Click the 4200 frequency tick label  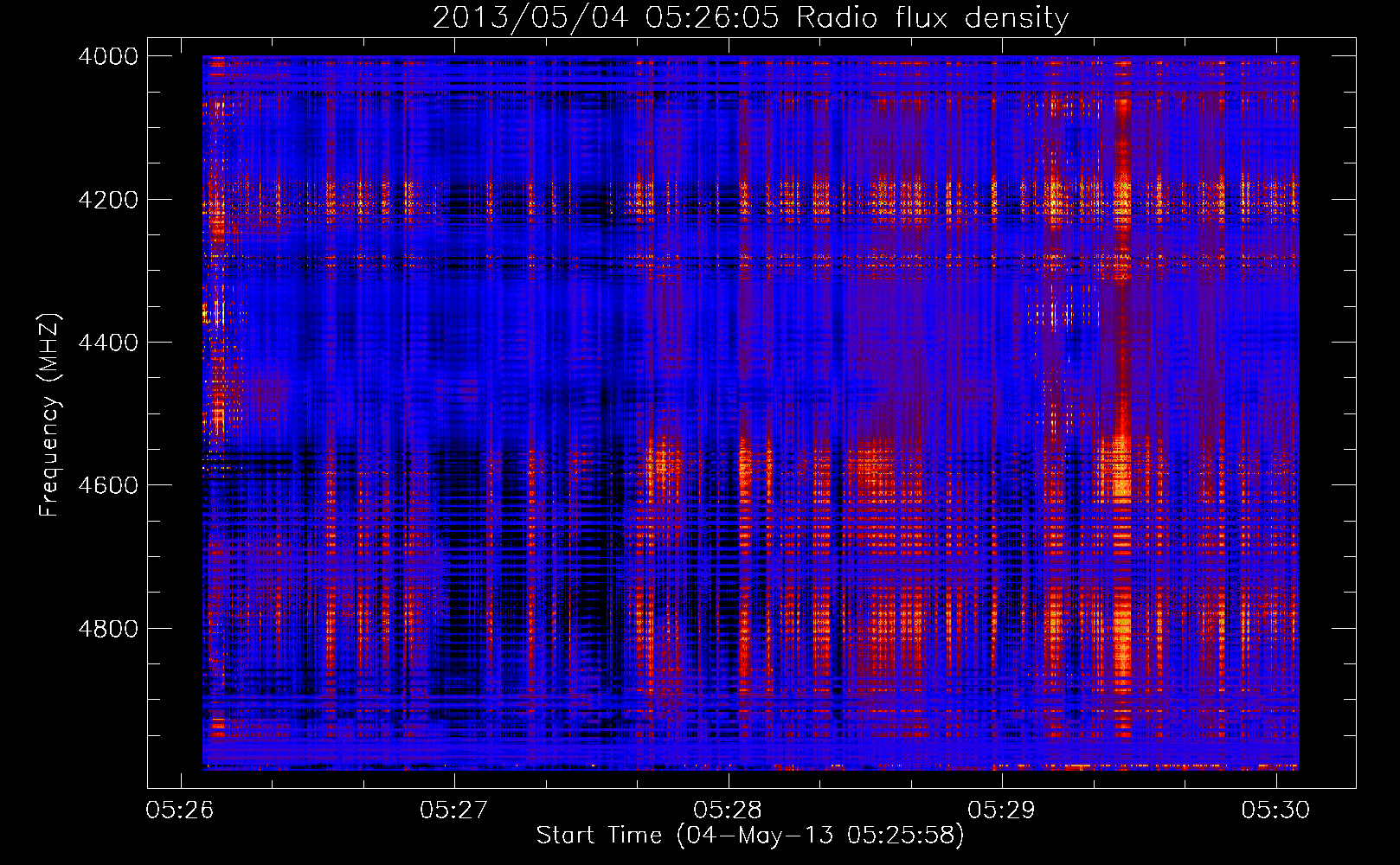[x=108, y=200]
